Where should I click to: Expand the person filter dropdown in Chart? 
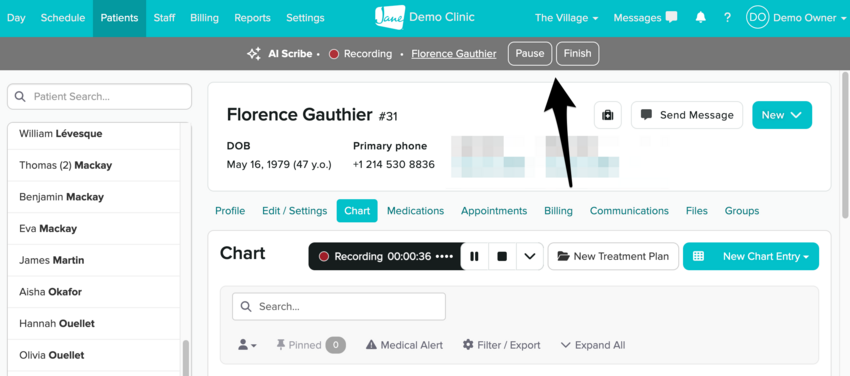click(x=247, y=345)
